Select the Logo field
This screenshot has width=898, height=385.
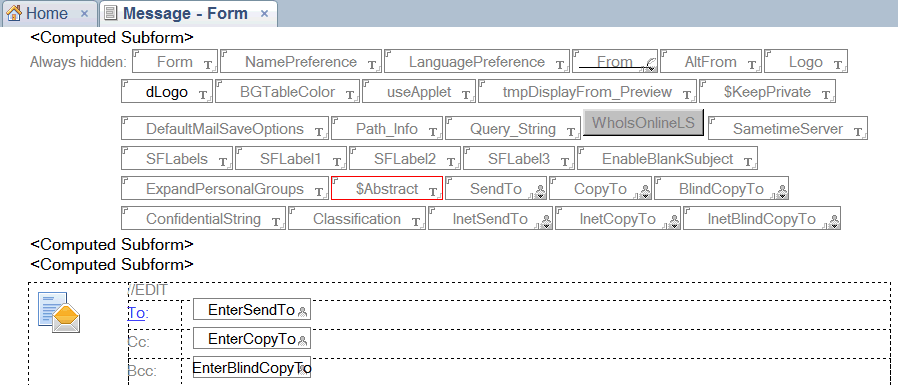pyautogui.click(x=806, y=61)
